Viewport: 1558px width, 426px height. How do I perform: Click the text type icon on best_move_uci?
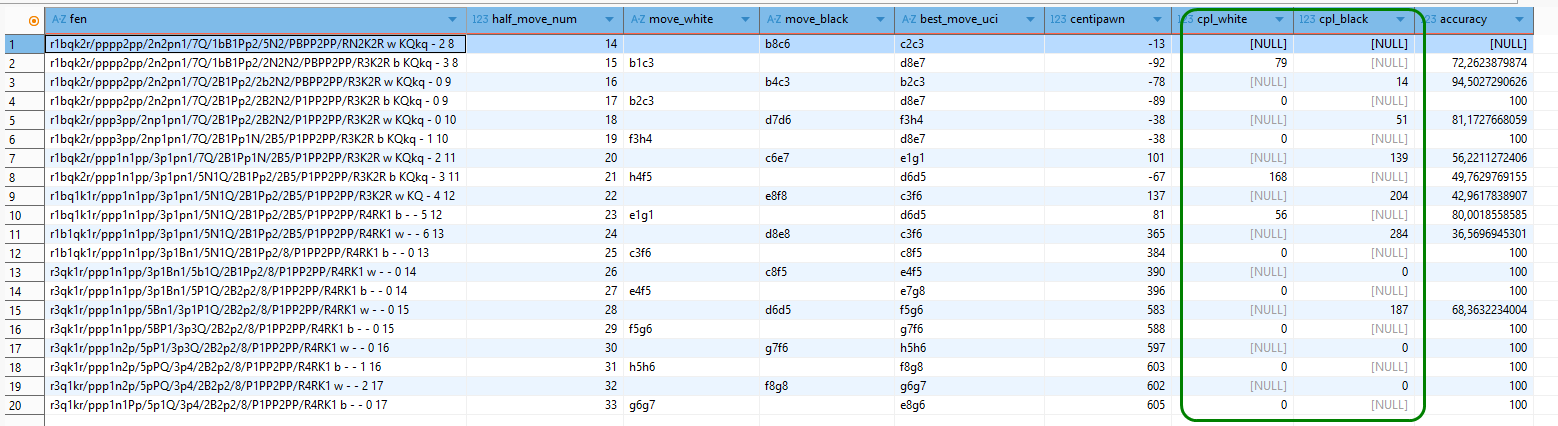908,19
